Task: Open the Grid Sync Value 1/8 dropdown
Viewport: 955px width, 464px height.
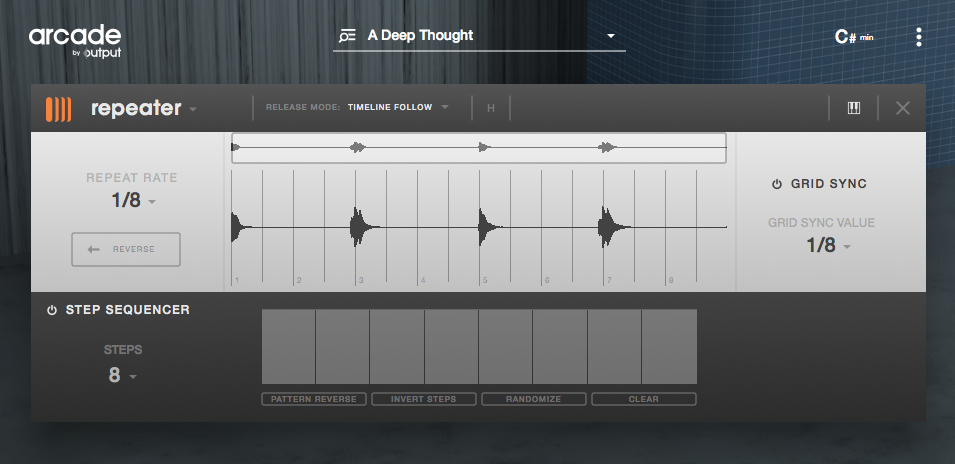Action: tap(828, 245)
